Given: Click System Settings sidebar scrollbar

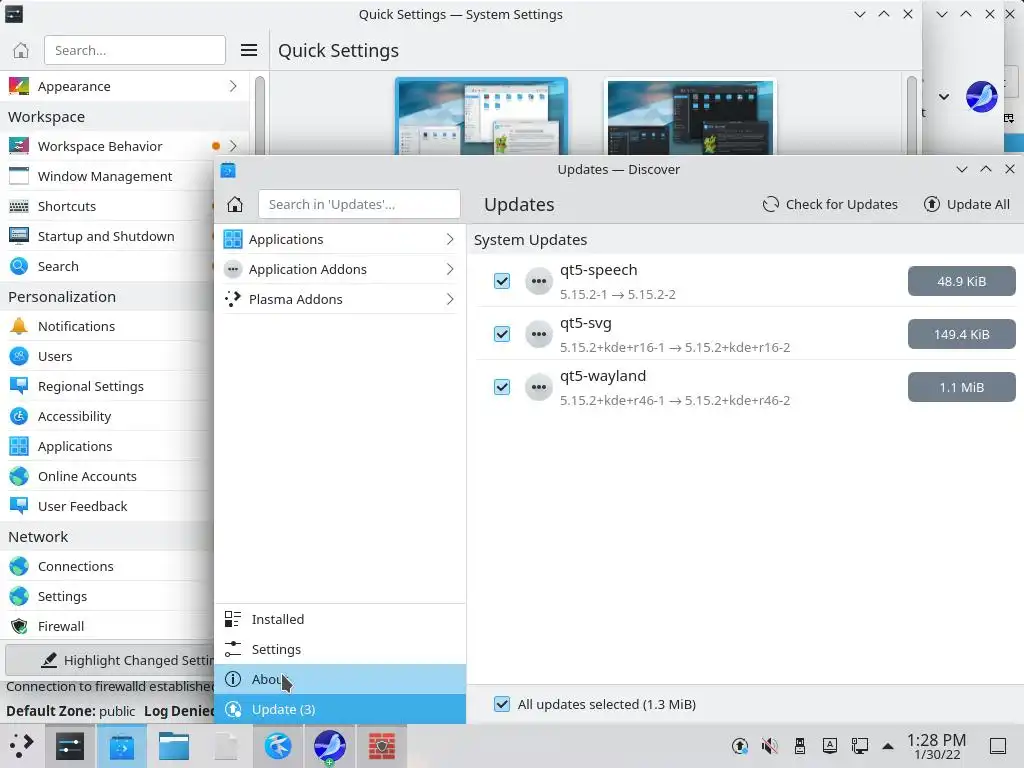Looking at the screenshot, I should 259,116.
